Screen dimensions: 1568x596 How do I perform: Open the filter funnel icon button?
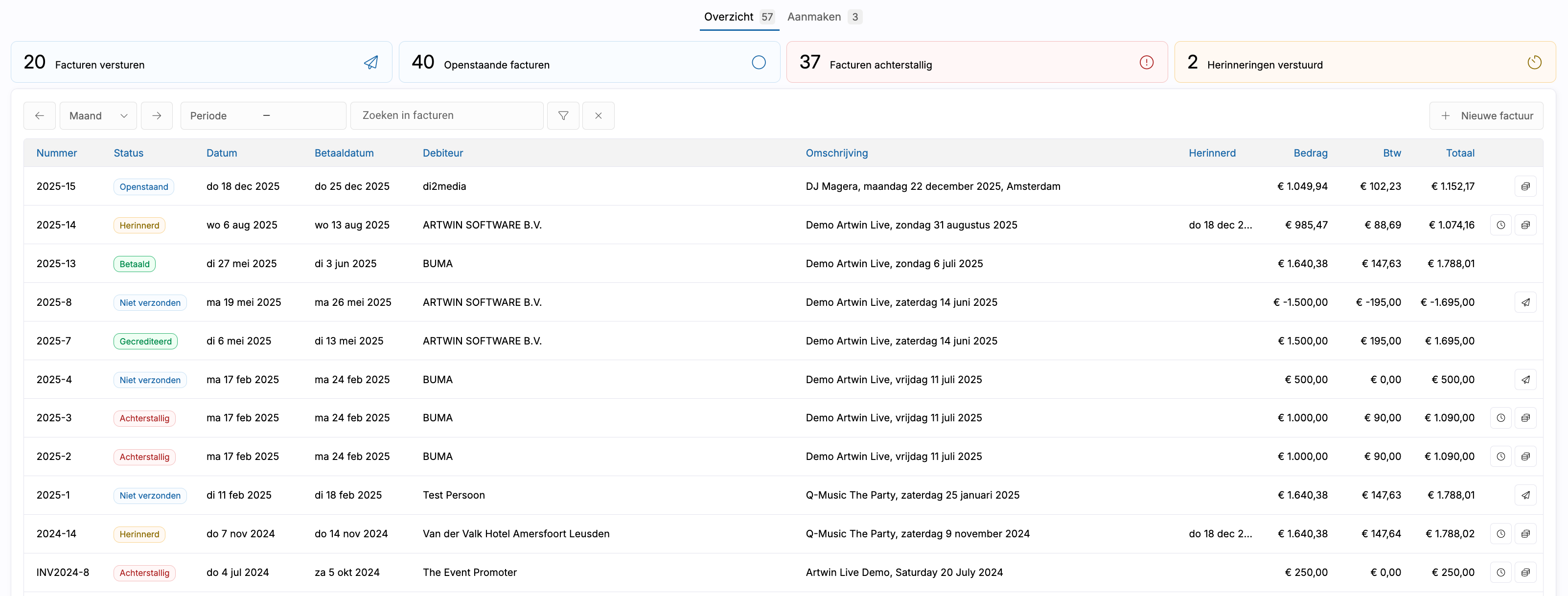(x=563, y=115)
